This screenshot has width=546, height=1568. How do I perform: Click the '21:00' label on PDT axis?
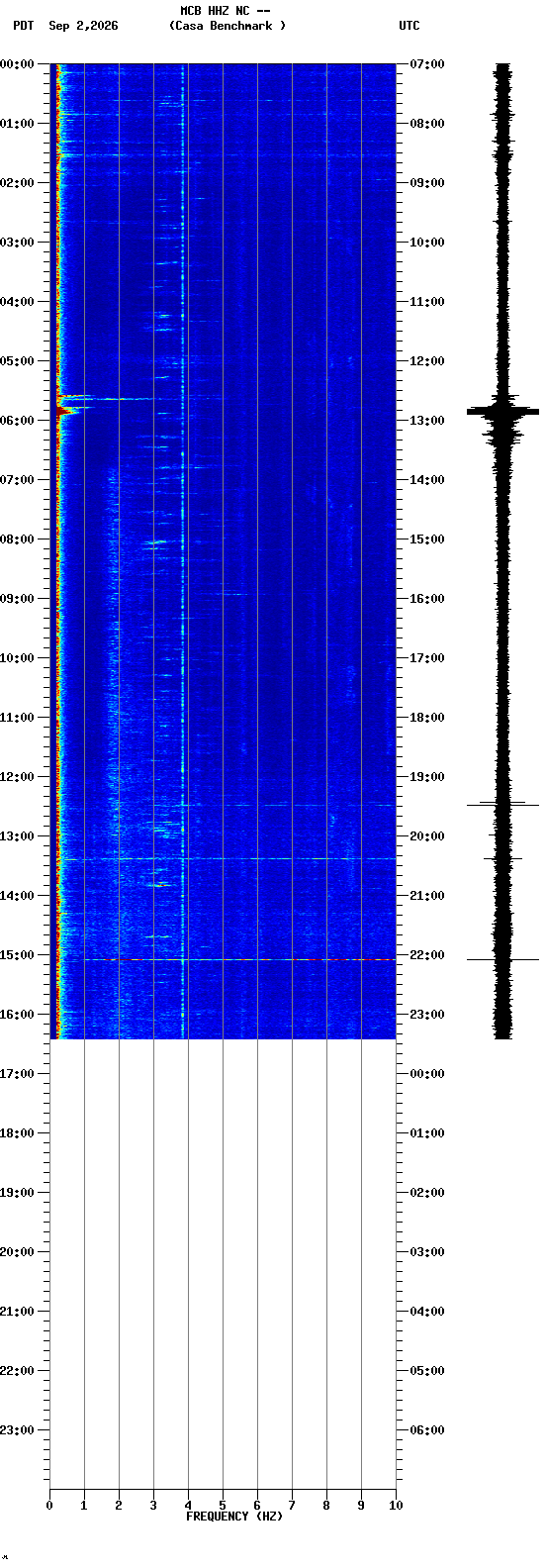pyautogui.click(x=17, y=1312)
